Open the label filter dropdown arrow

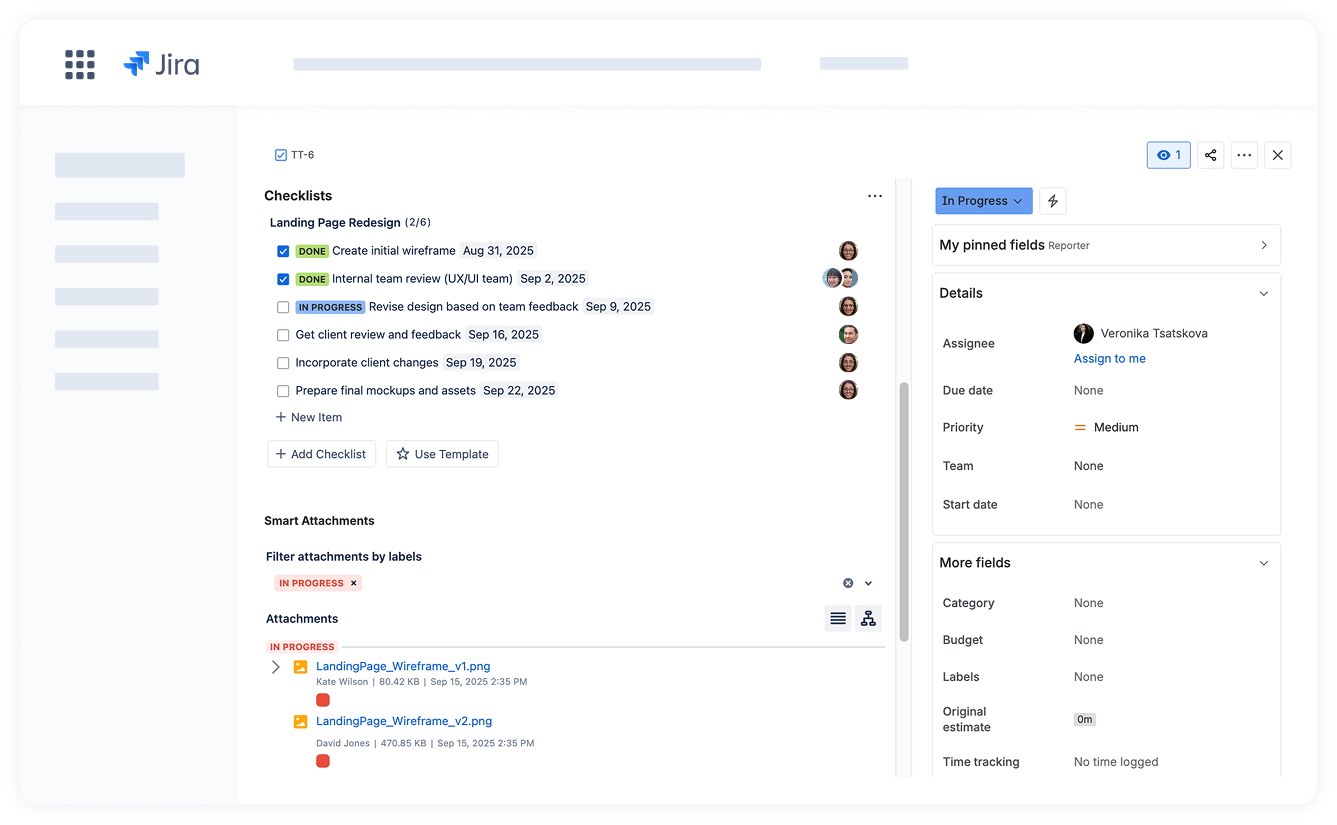(868, 583)
